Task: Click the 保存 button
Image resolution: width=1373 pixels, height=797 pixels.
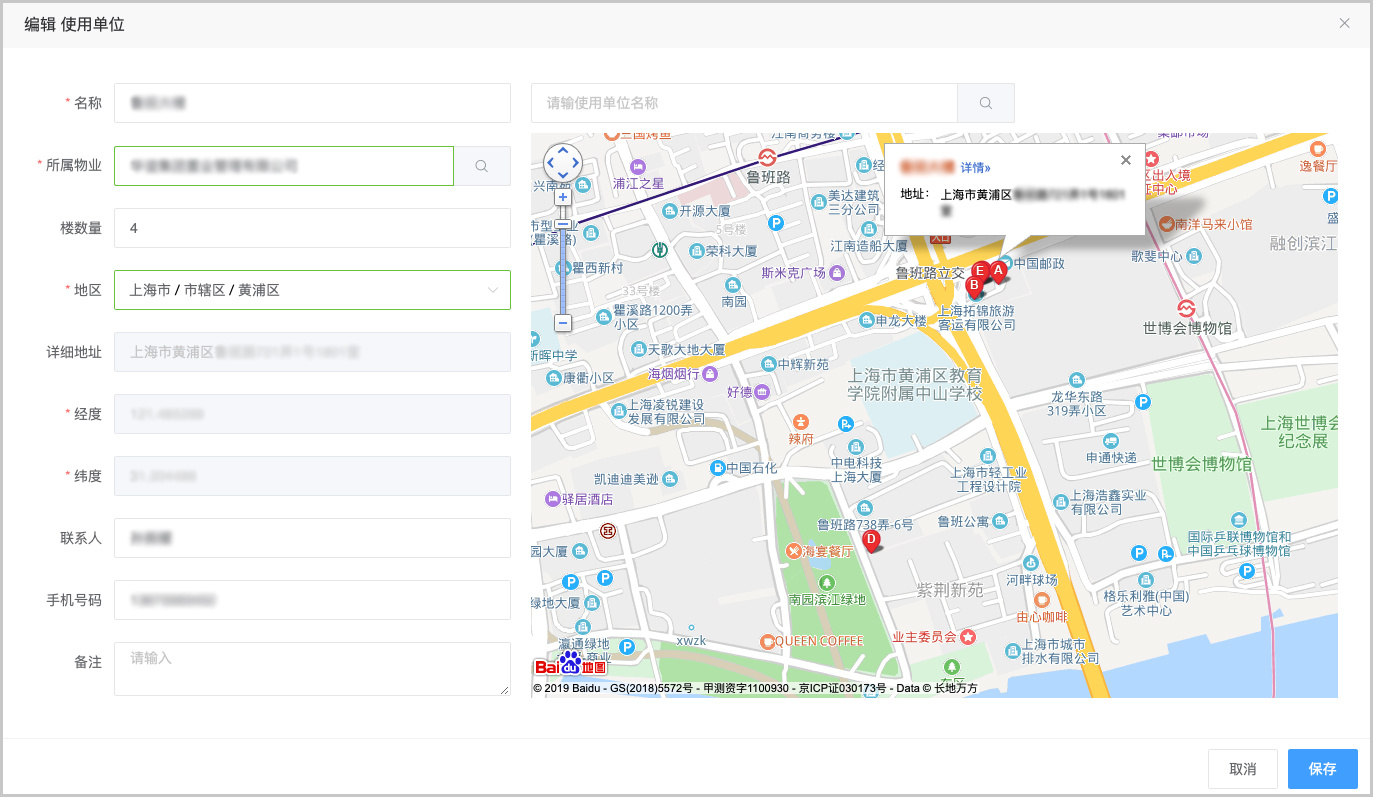Action: tap(1323, 769)
